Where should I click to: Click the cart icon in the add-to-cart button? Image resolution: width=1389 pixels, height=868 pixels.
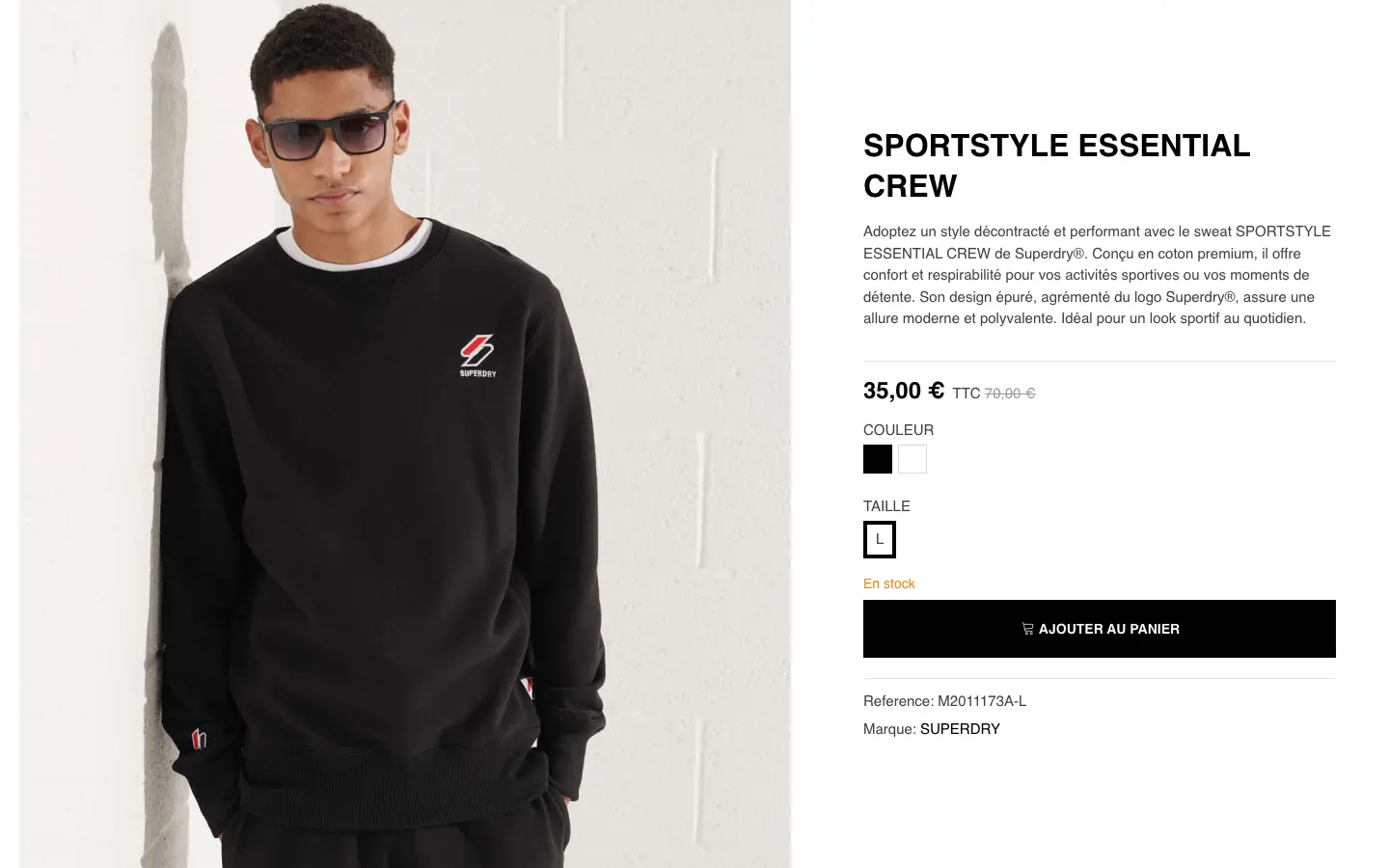pos(1027,629)
